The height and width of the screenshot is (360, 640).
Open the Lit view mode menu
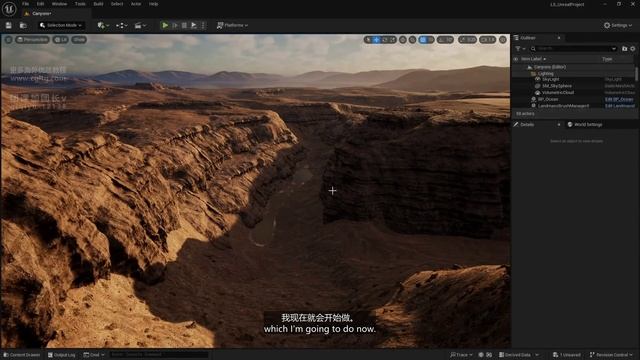click(61, 40)
